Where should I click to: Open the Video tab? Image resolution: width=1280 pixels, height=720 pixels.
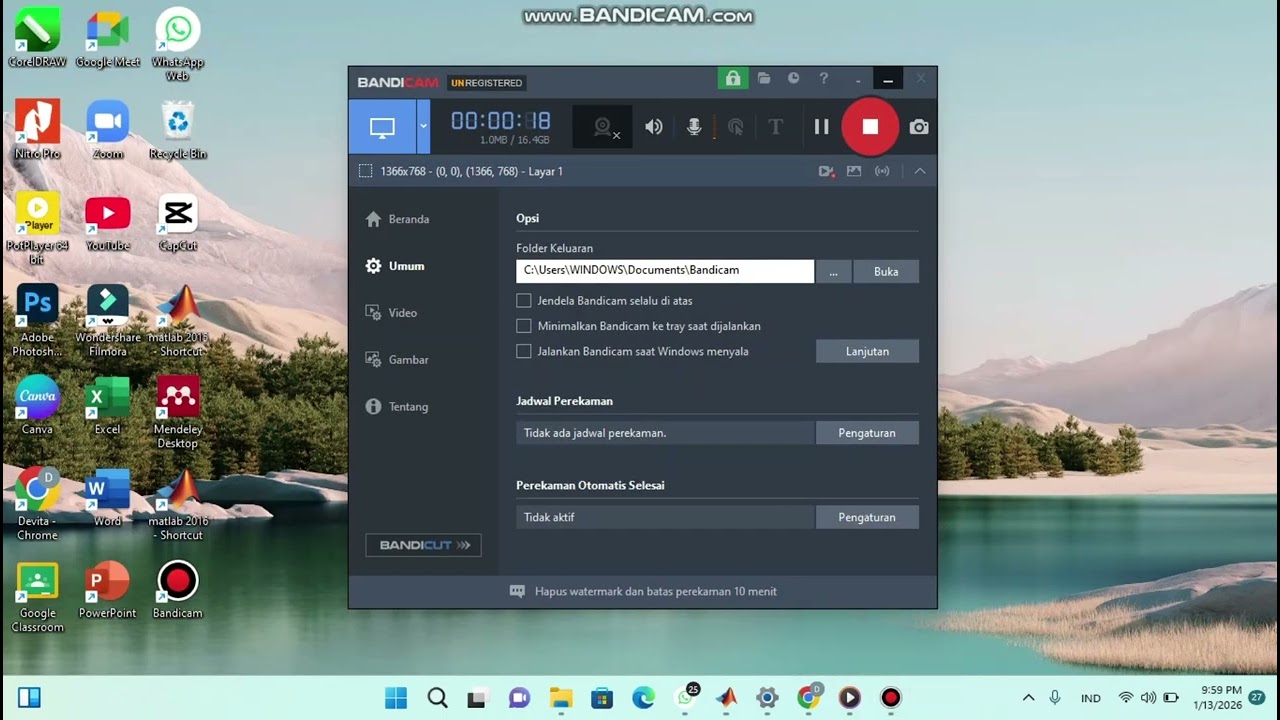tap(391, 313)
